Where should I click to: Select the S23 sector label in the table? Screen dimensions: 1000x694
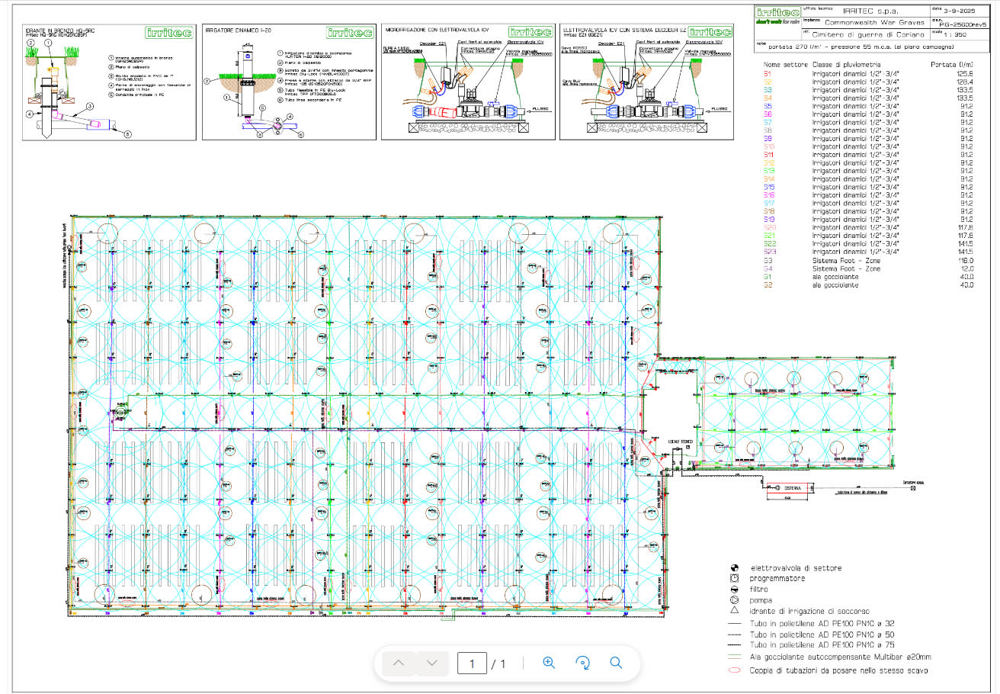[x=770, y=252]
